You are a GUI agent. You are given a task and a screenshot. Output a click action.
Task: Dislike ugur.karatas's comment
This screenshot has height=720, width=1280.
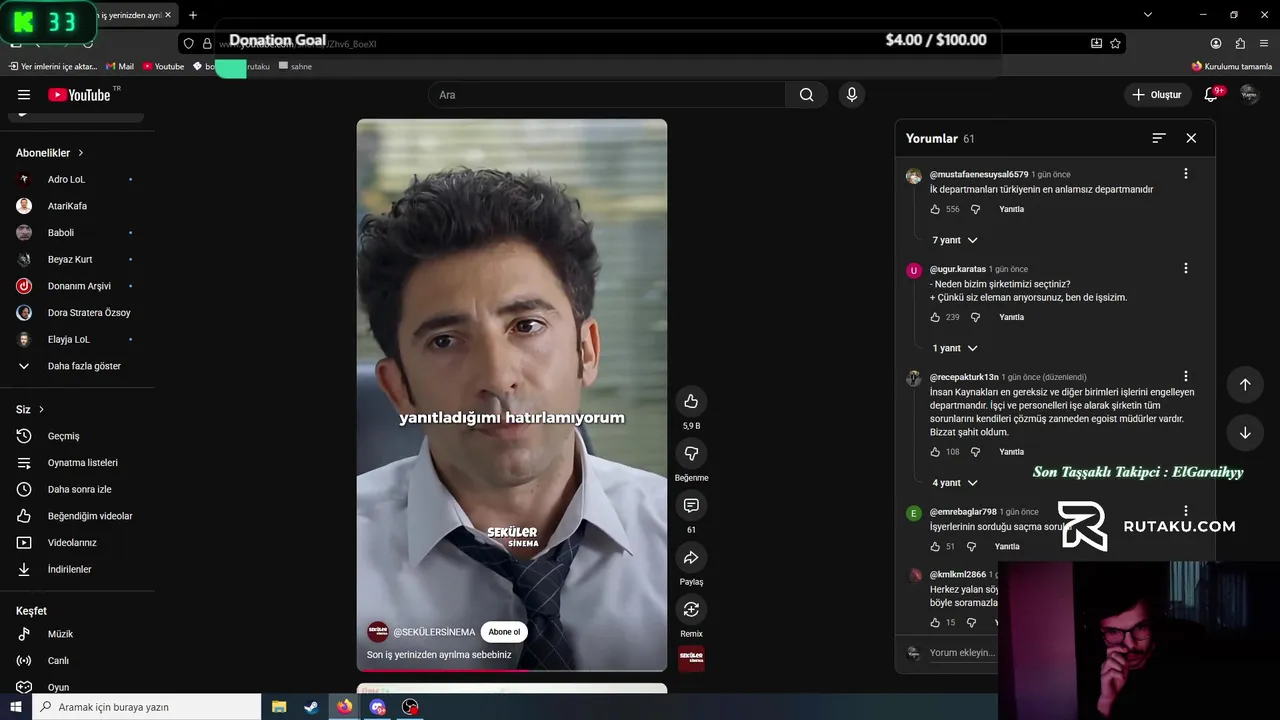[x=975, y=318]
